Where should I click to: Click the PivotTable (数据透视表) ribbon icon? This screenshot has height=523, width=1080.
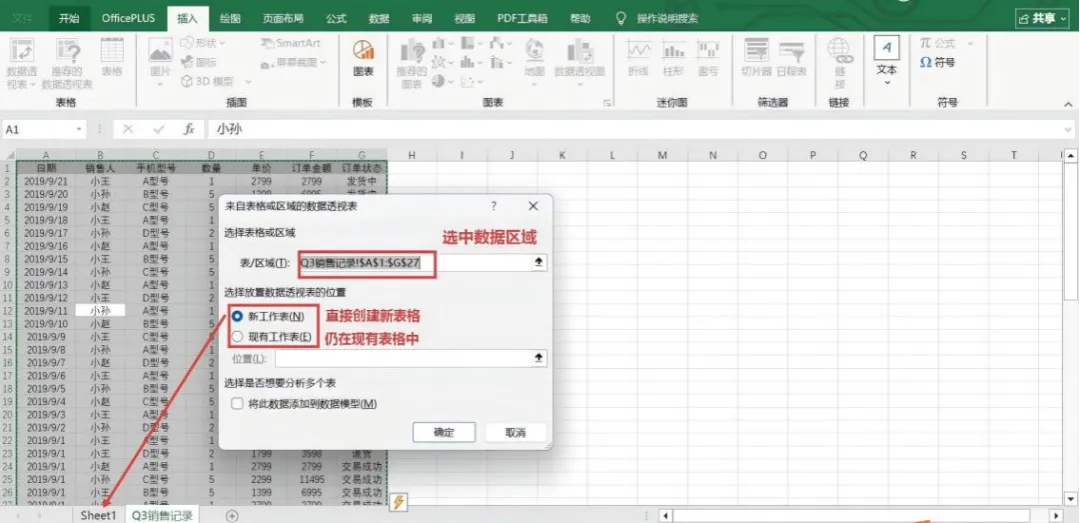click(21, 65)
